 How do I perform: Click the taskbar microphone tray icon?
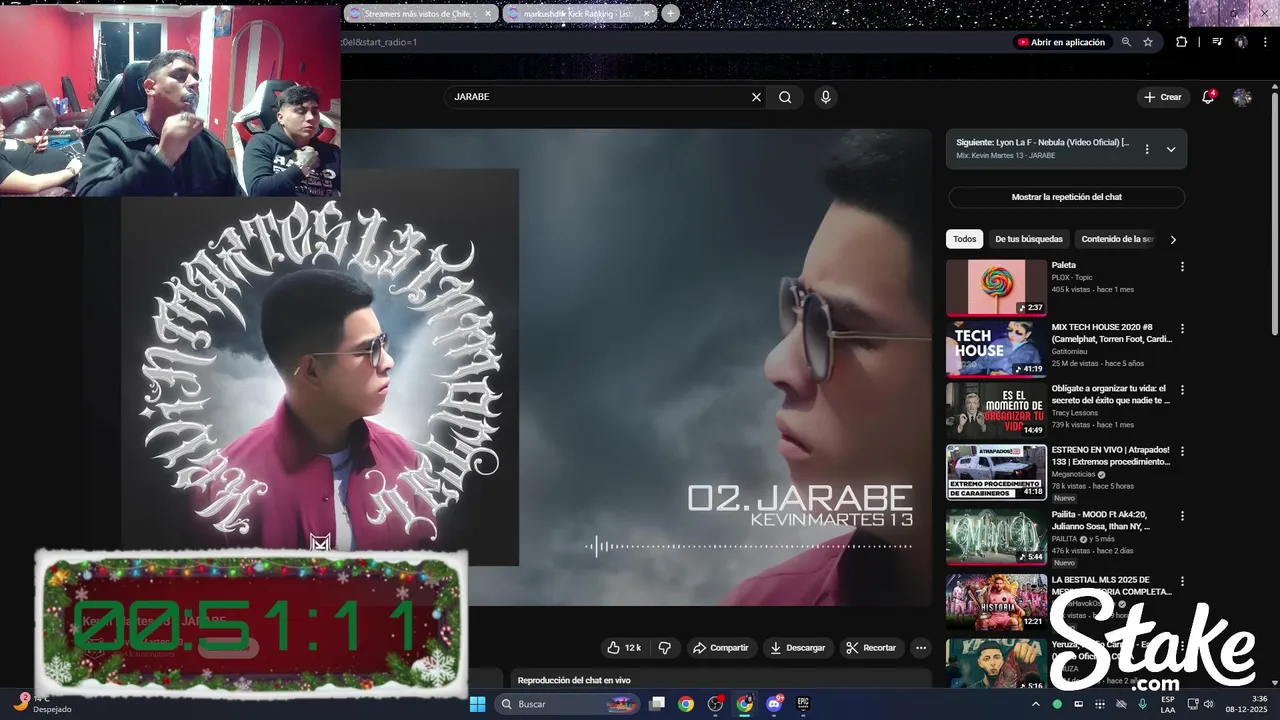1143,704
